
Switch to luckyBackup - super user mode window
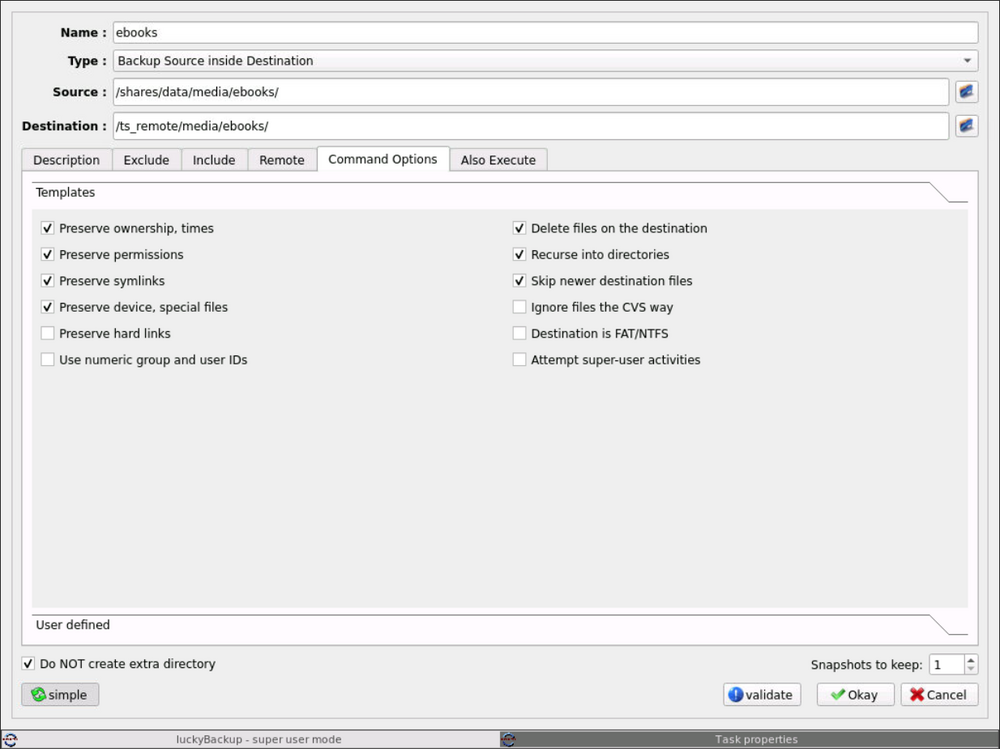250,739
